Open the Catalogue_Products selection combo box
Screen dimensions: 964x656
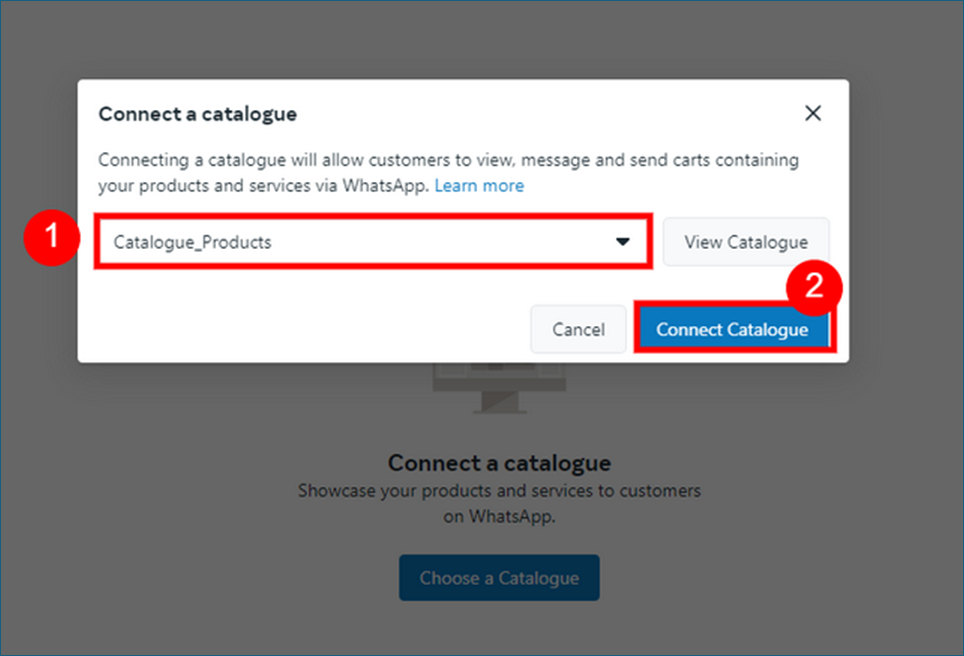(373, 242)
